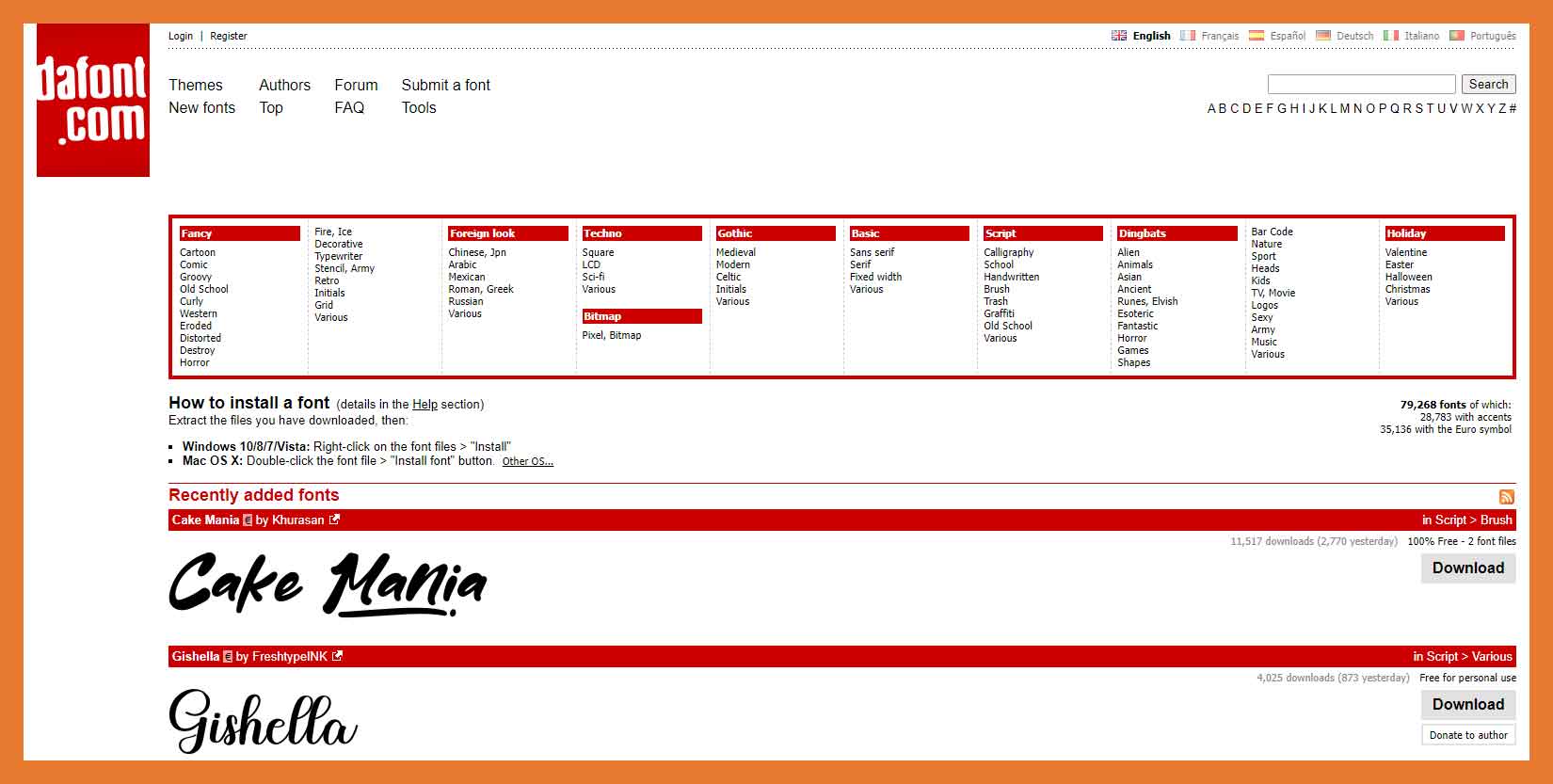Click the dafont.com logo
This screenshot has width=1553, height=784.
point(92,101)
